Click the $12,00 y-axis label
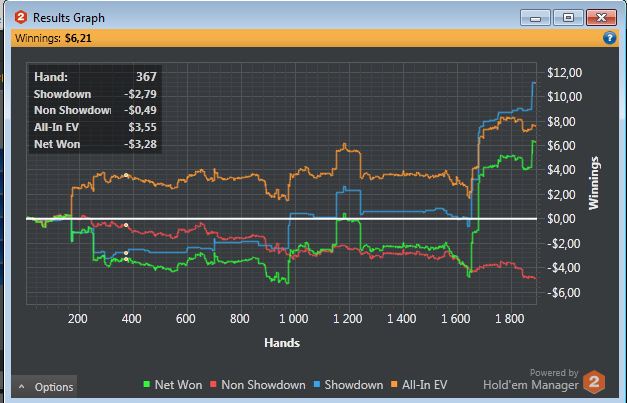627x403 pixels. click(x=564, y=73)
